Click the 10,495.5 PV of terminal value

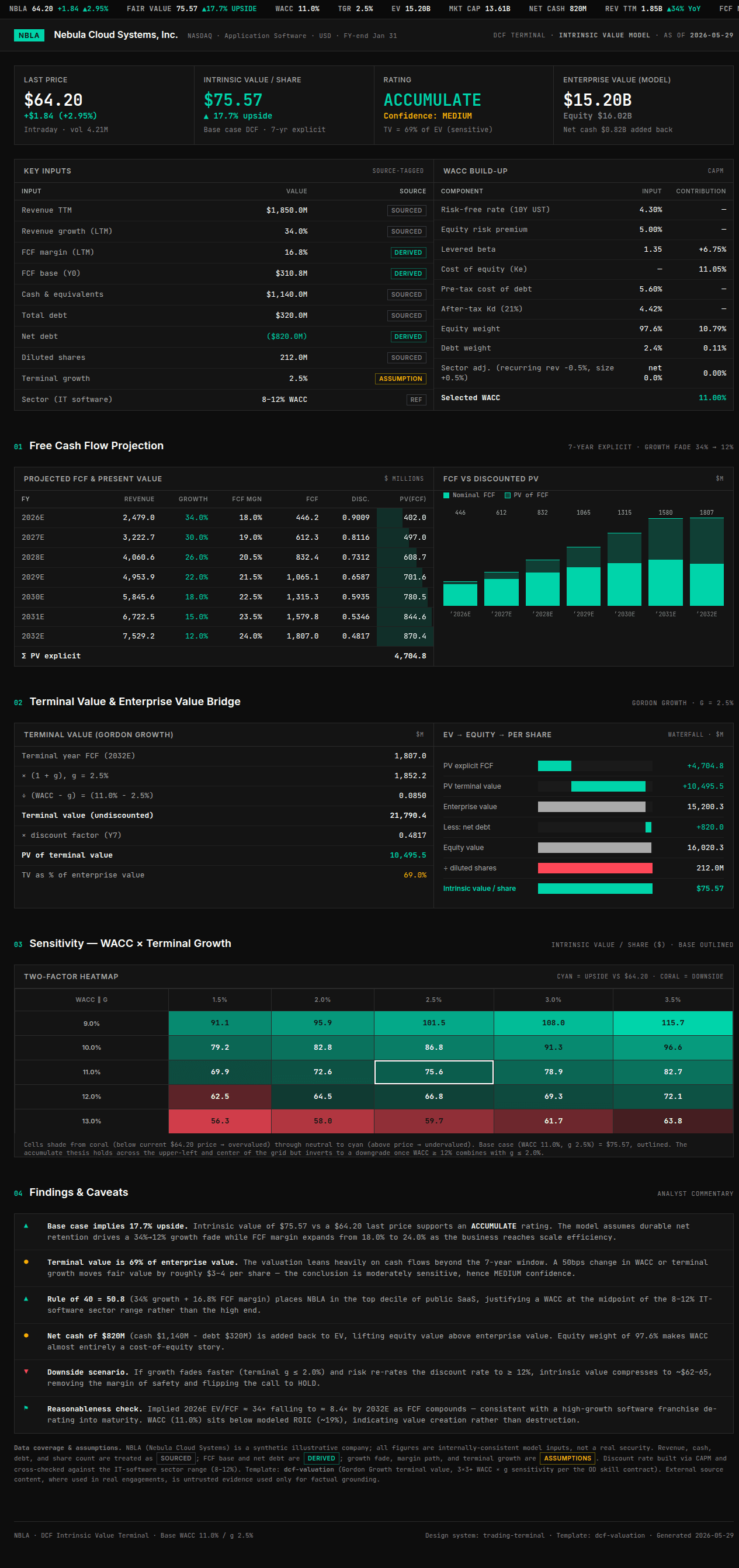[408, 855]
